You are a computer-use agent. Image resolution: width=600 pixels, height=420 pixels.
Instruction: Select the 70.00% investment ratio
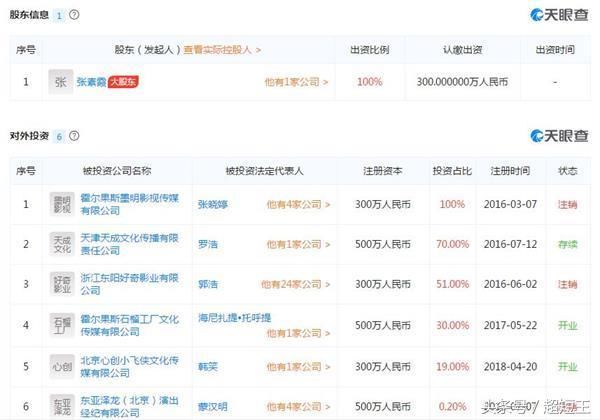[x=452, y=244]
